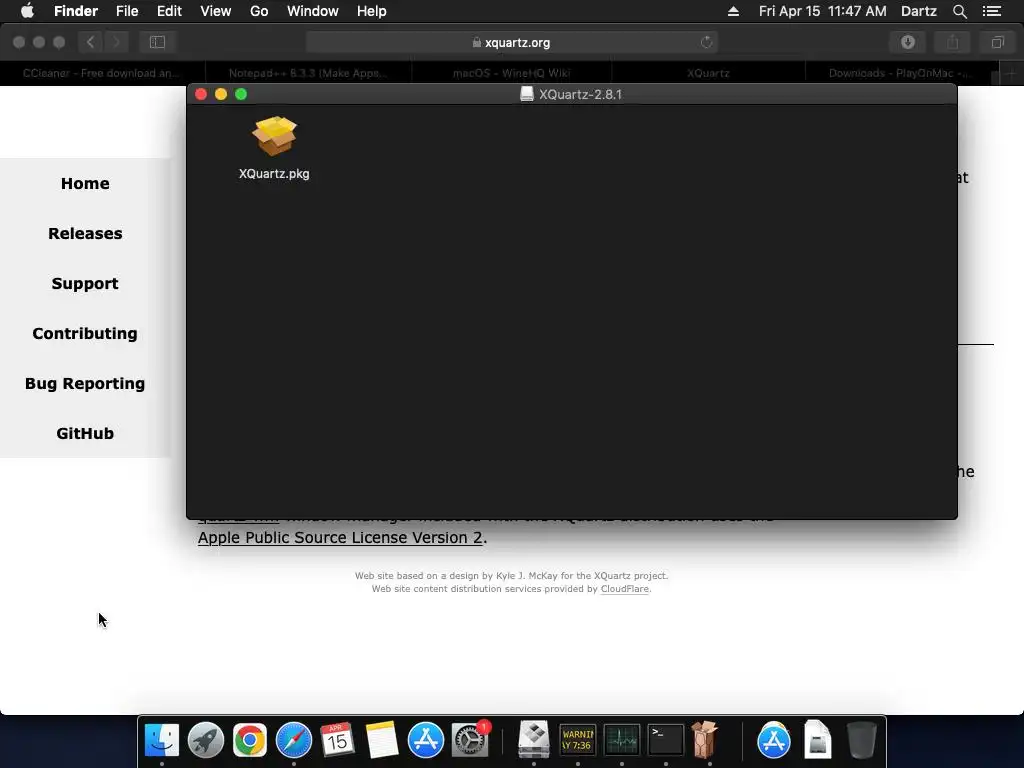The width and height of the screenshot is (1024, 768).
Task: Open Home link in XQuartz site sidebar
Action: click(85, 184)
